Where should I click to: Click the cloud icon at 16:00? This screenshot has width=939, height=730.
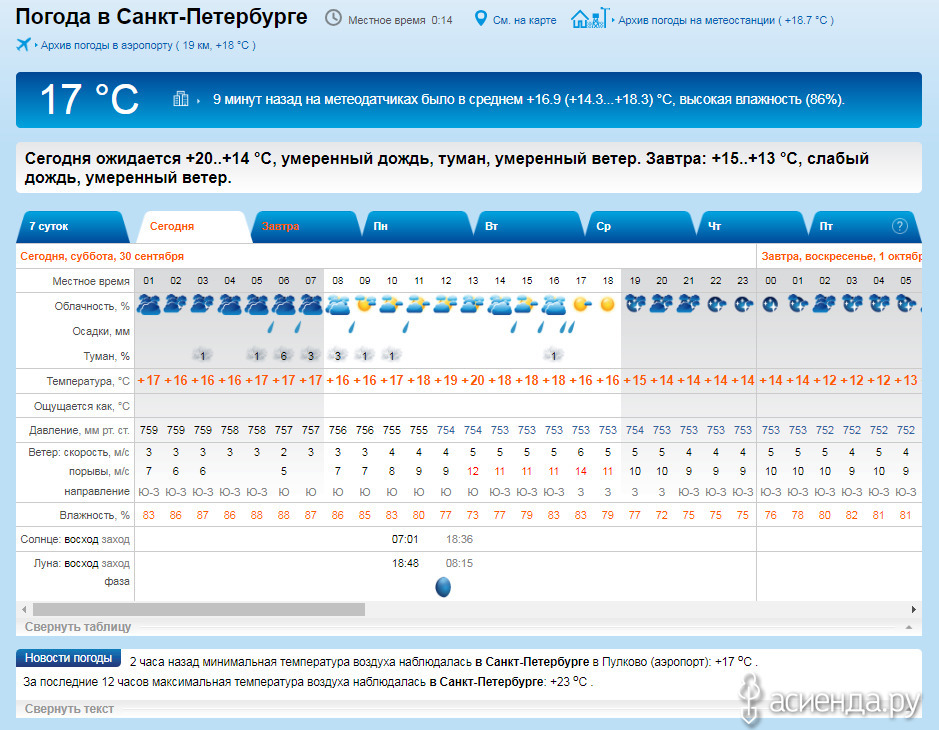[553, 304]
